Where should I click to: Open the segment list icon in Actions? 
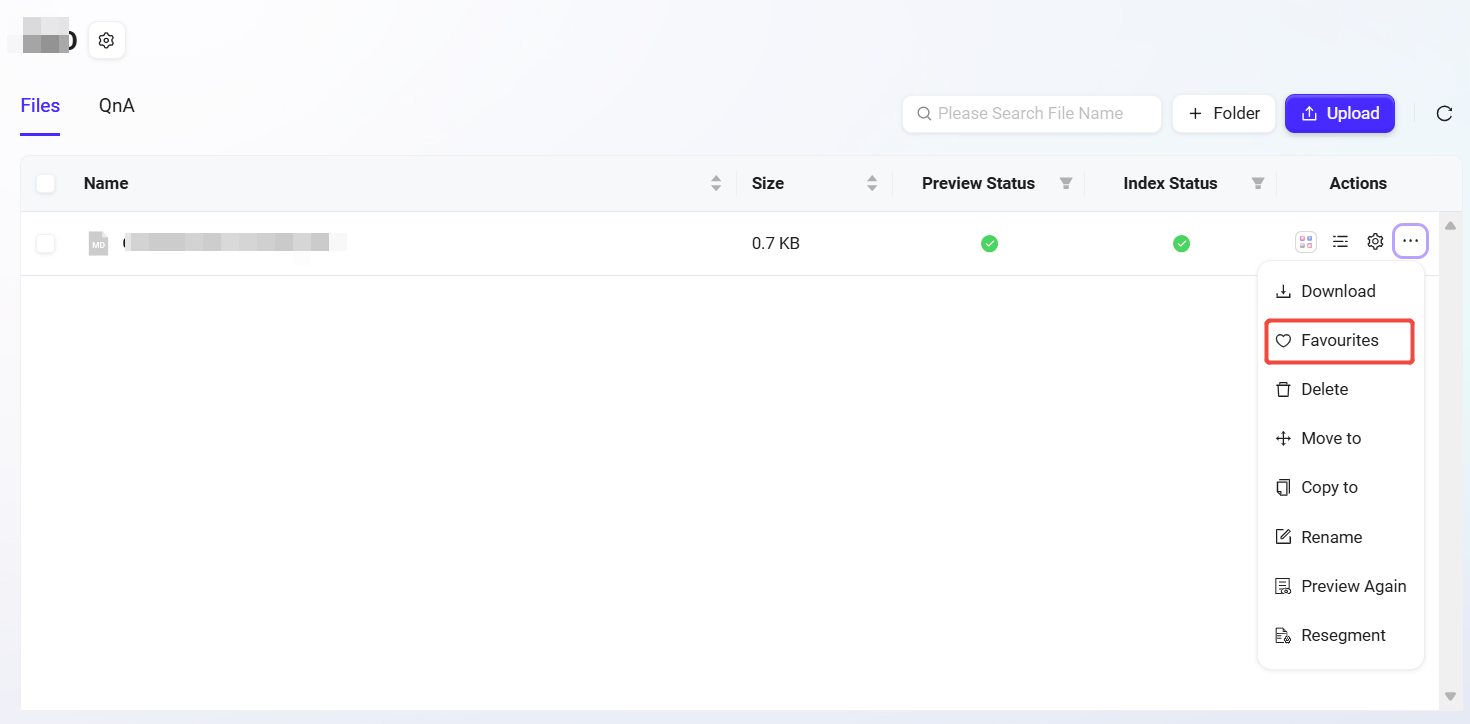[1340, 242]
